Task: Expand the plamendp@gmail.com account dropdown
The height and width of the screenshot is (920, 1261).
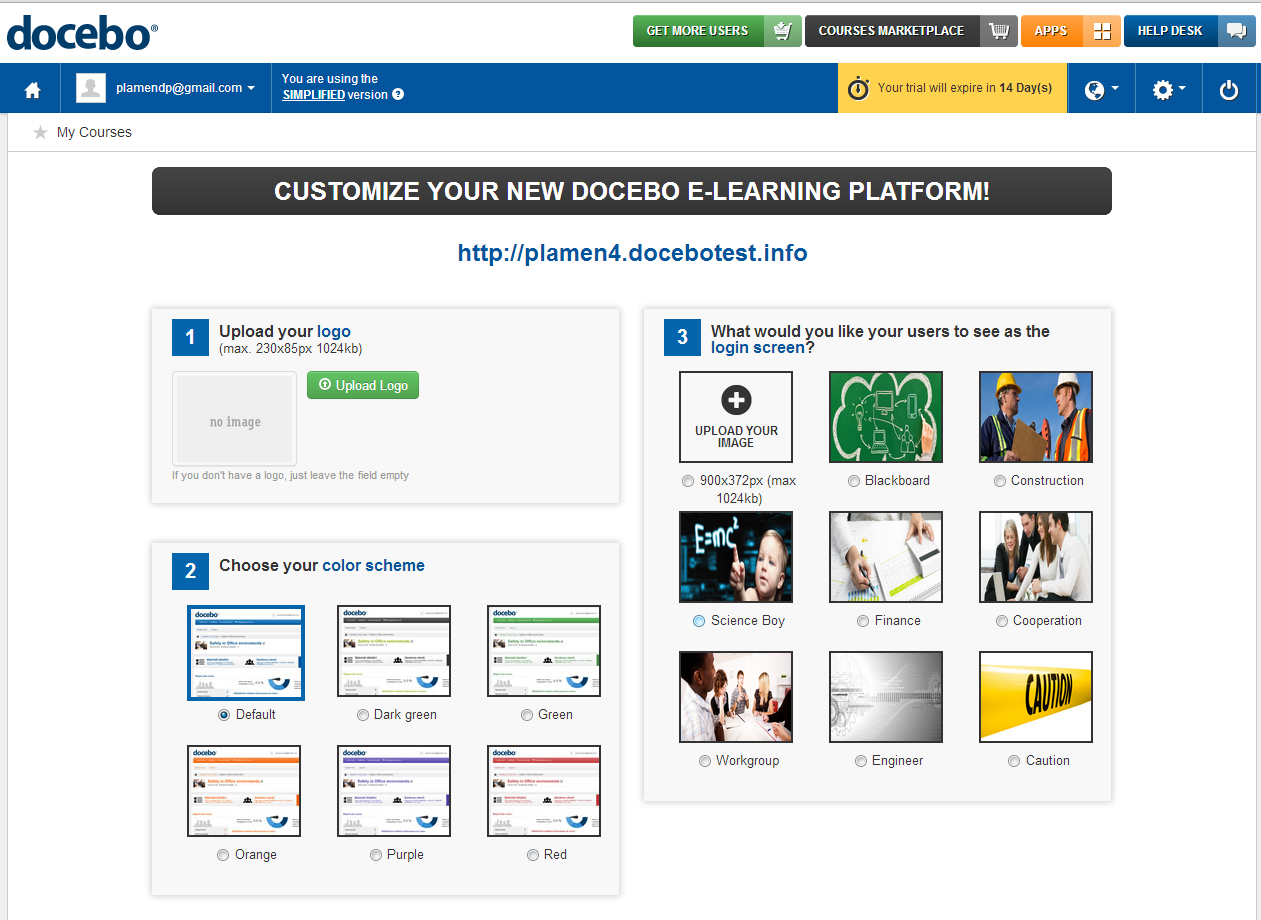Action: (x=185, y=88)
